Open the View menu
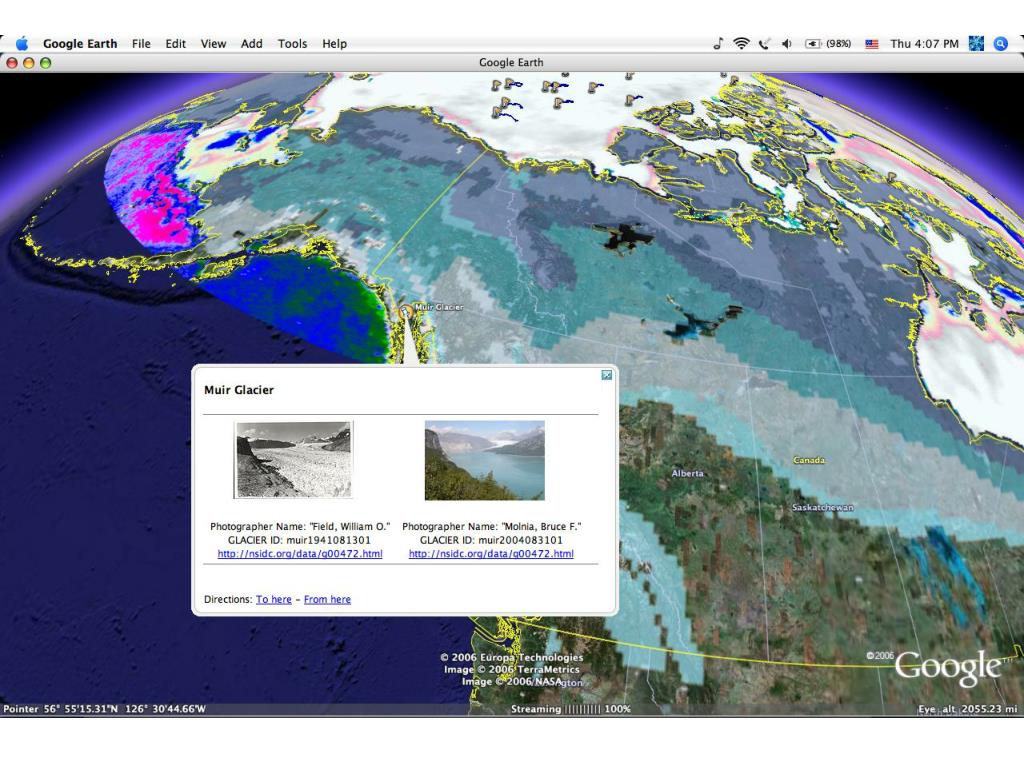The image size is (1024, 768). [213, 44]
